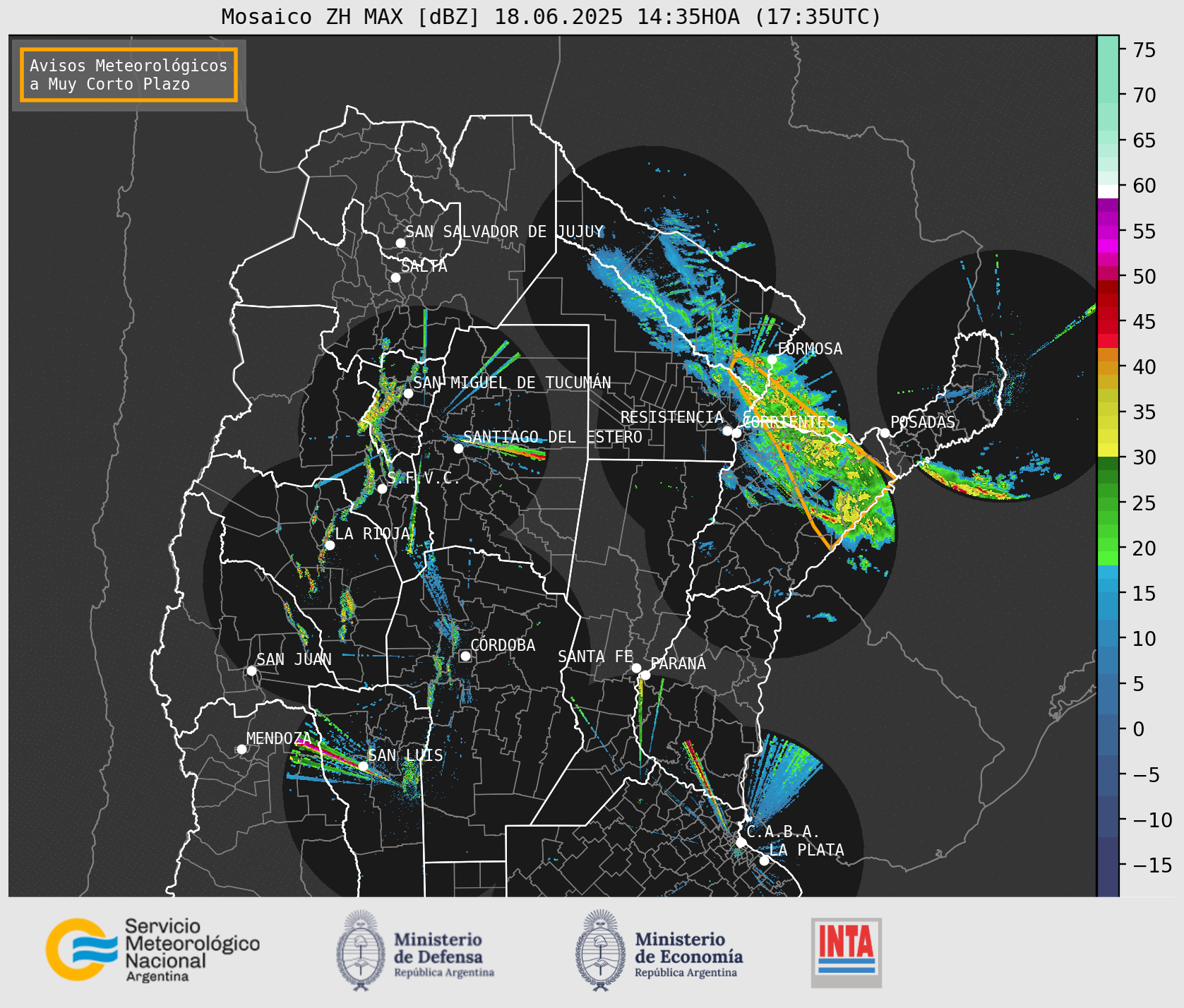The height and width of the screenshot is (1008, 1184).
Task: Click the -15 dBZ dark navy colorbar segment
Action: (x=1108, y=865)
